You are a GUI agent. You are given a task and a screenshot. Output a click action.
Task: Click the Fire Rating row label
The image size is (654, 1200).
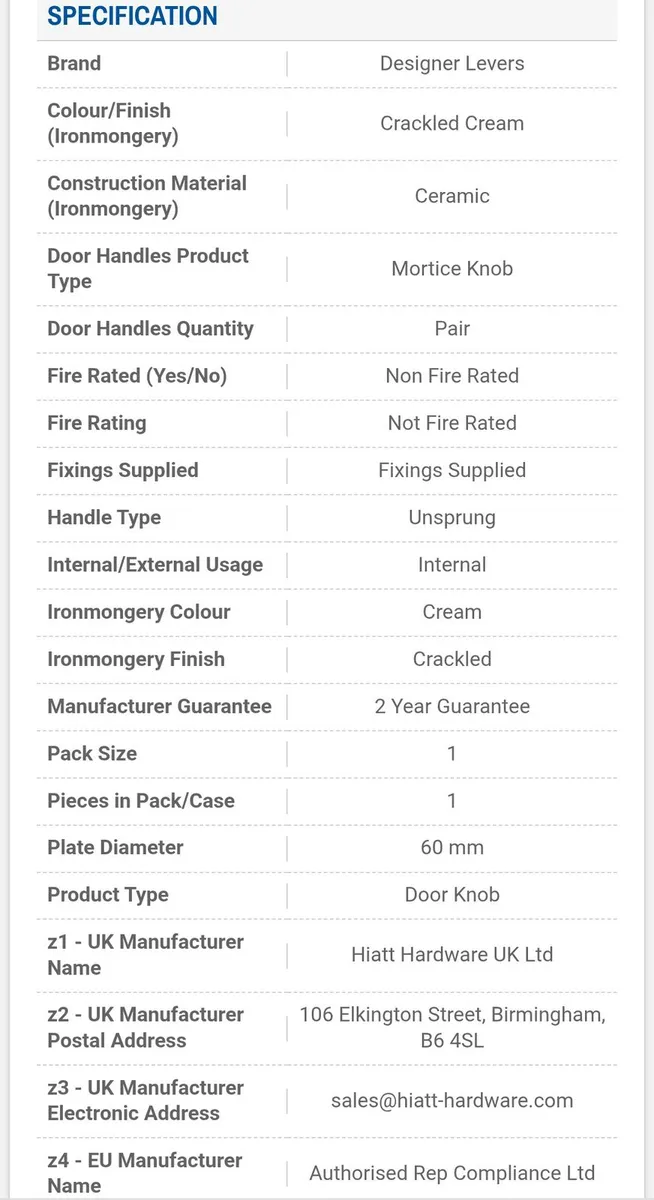click(96, 423)
